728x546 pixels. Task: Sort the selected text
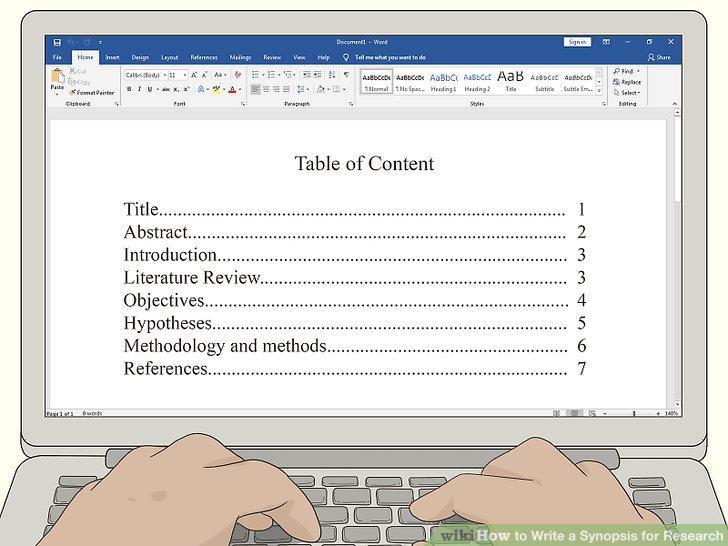coord(332,75)
